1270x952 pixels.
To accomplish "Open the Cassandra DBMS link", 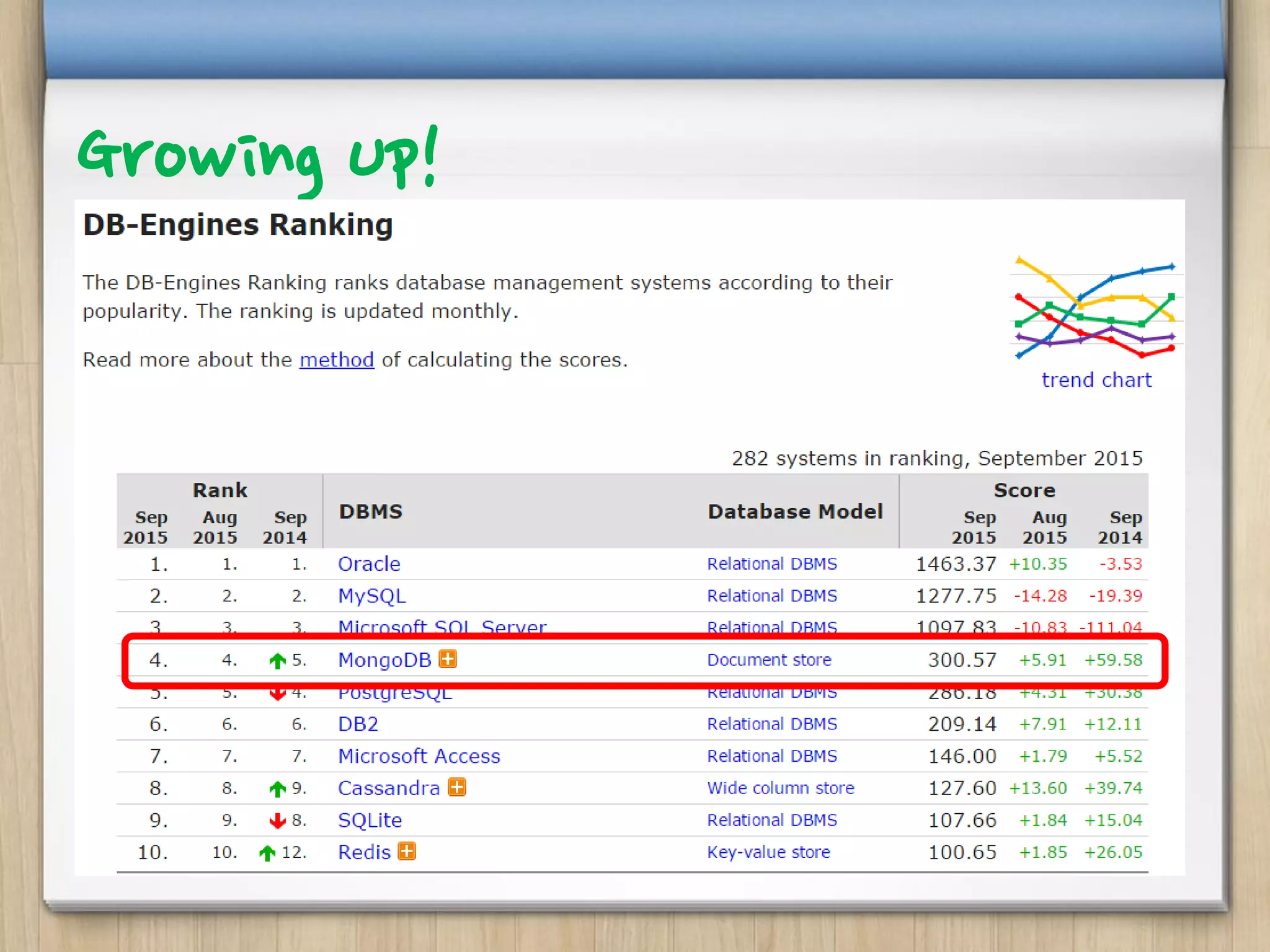I will [x=389, y=788].
